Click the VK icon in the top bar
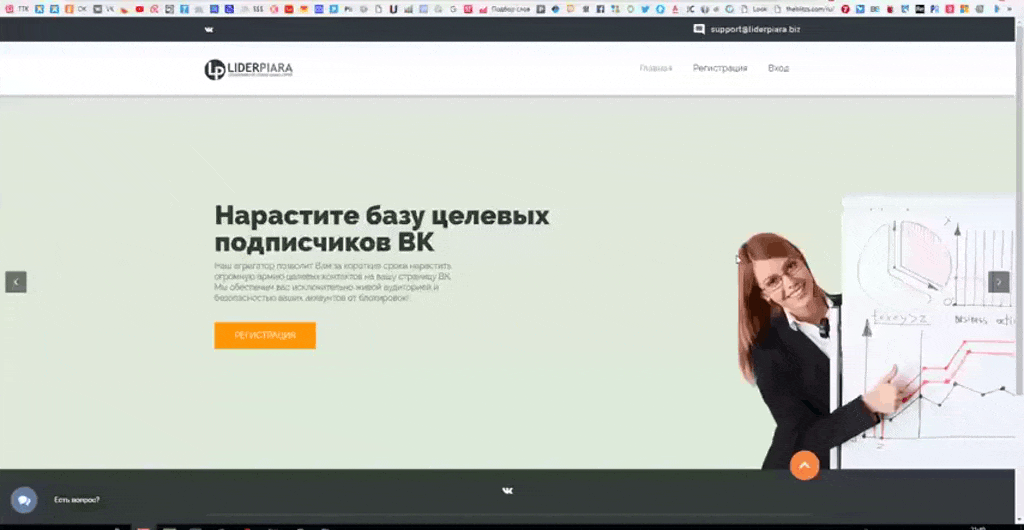Screen dimensions: 1024x530 pos(209,30)
